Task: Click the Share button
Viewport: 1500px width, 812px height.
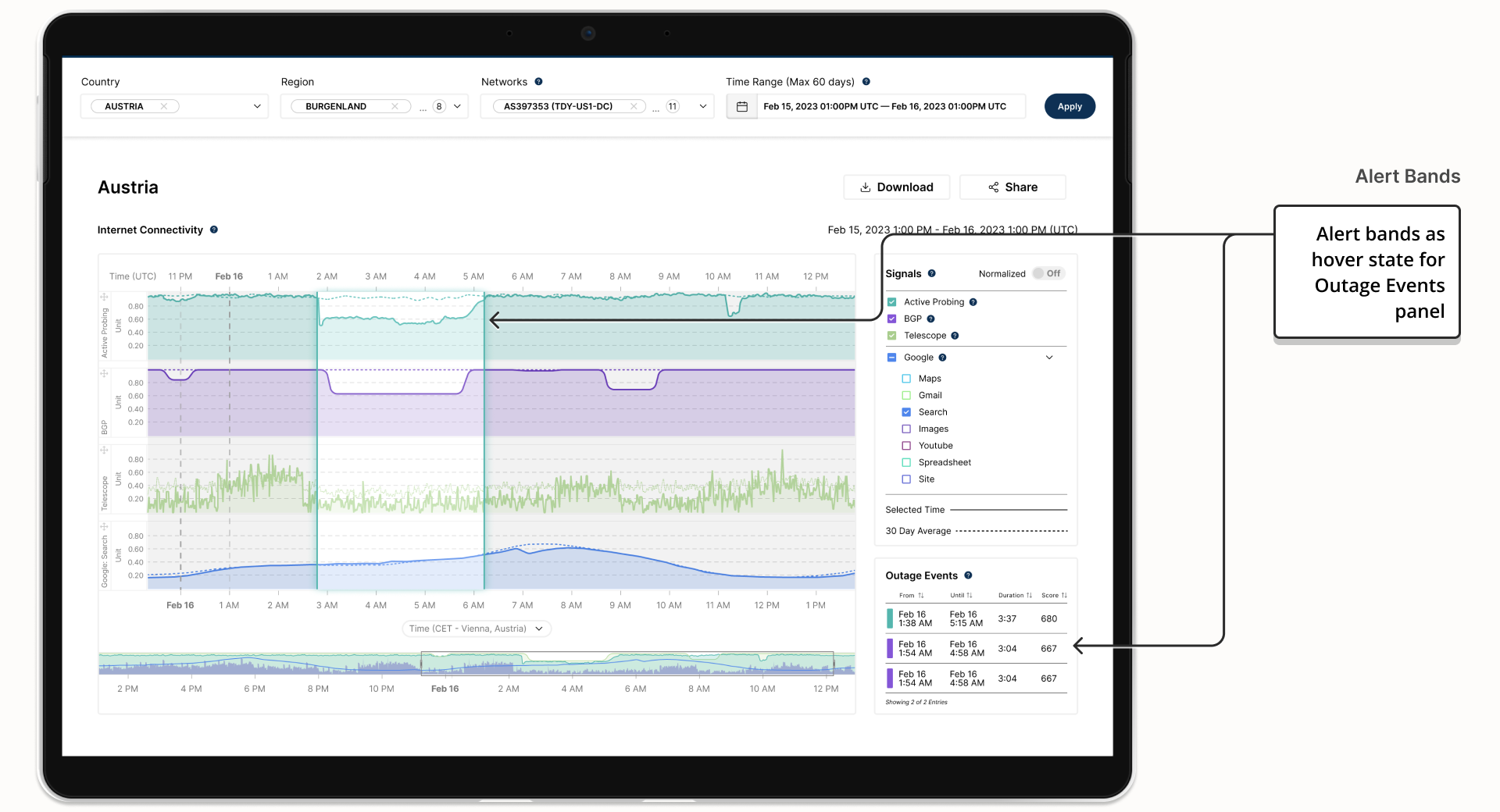Action: (x=1012, y=187)
